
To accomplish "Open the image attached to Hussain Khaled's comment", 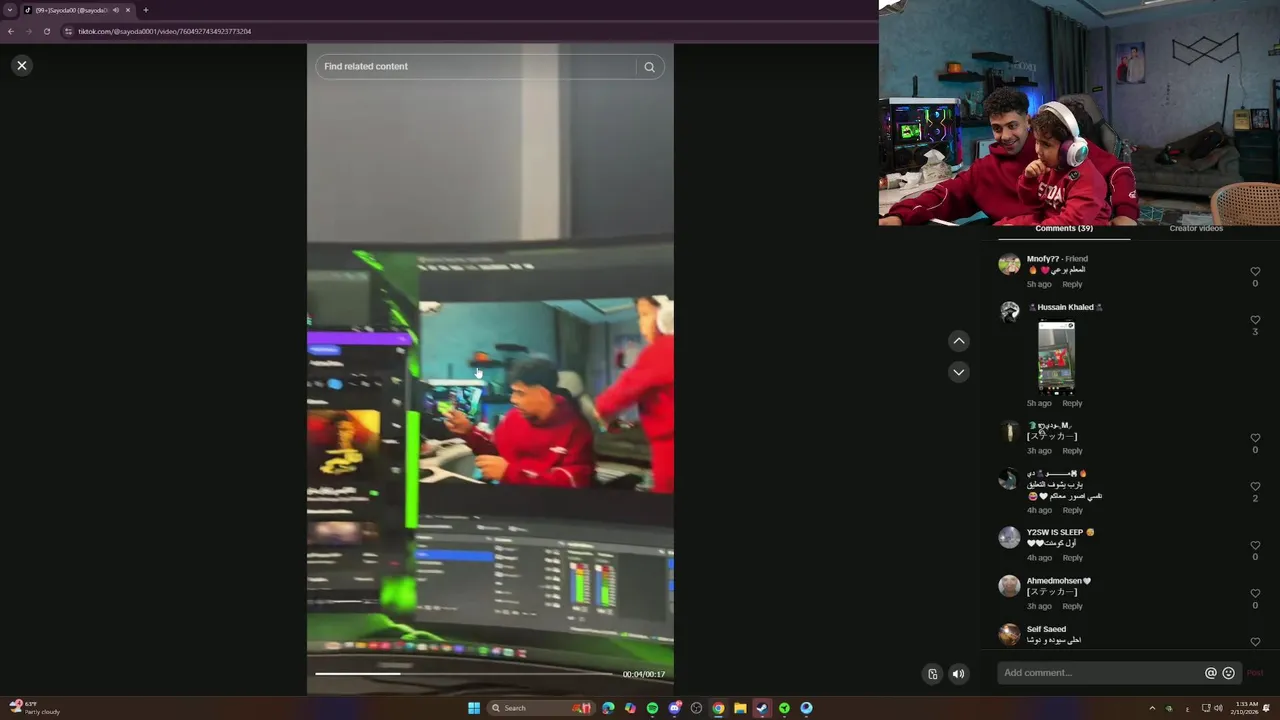I will (1056, 356).
